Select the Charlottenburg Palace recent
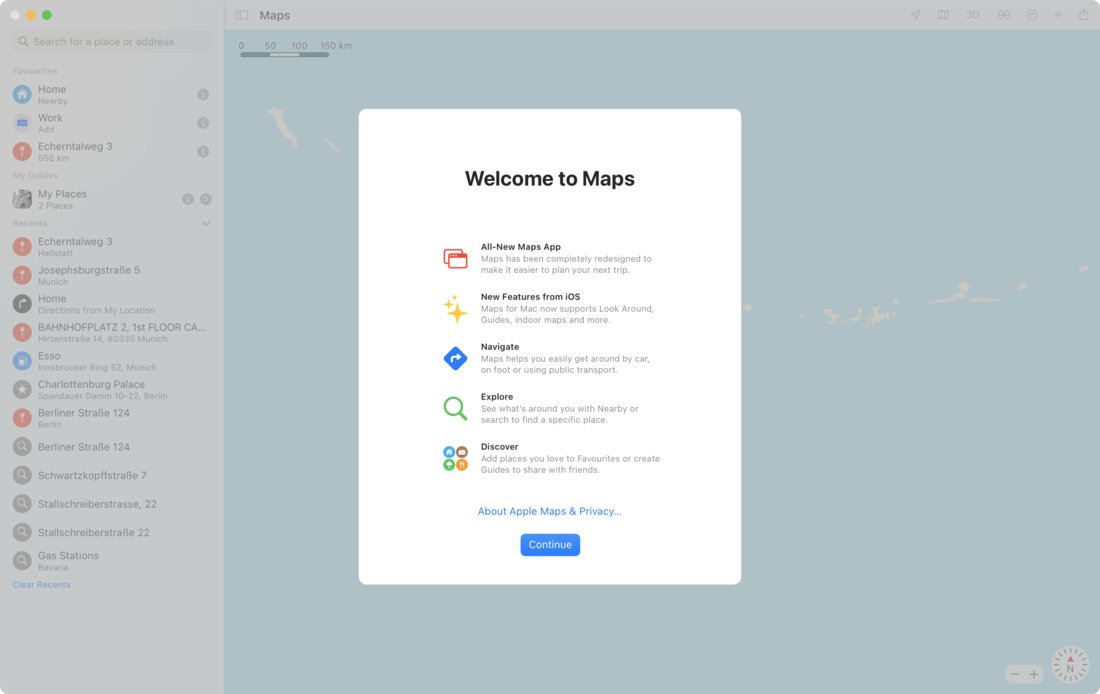Viewport: 1100px width, 694px height. point(112,389)
